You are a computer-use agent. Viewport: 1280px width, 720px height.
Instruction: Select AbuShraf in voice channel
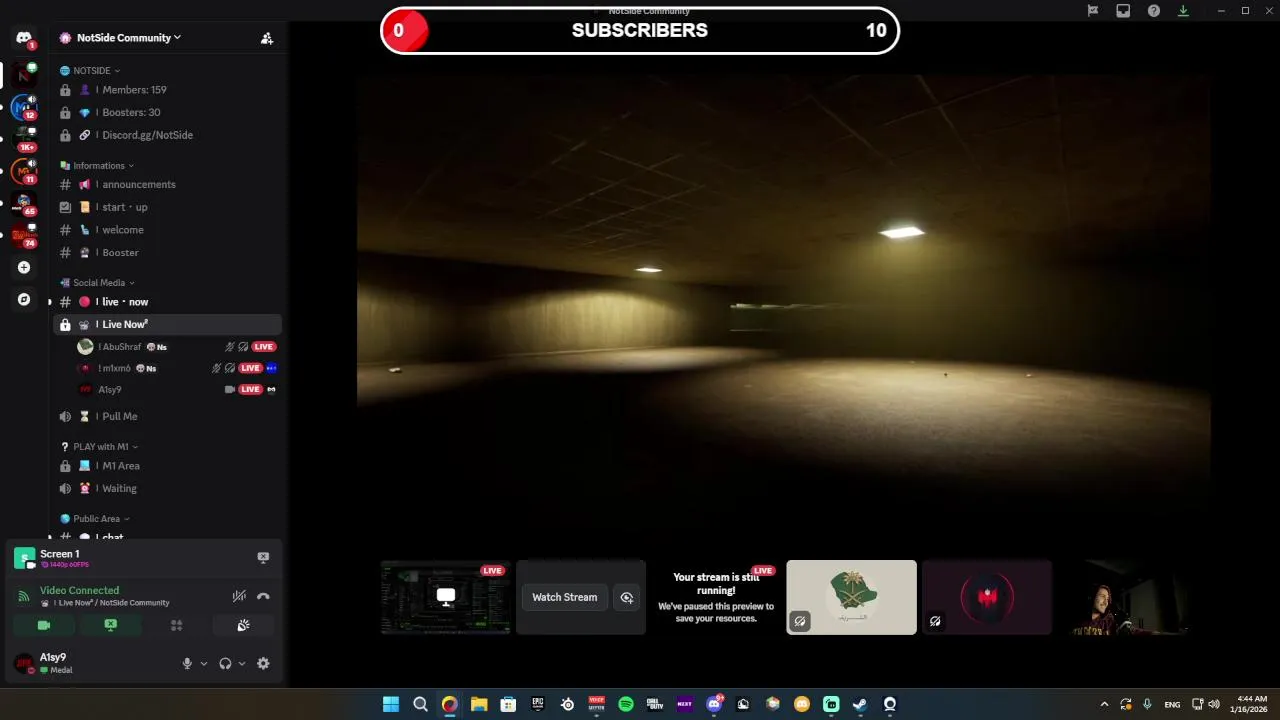click(x=177, y=347)
